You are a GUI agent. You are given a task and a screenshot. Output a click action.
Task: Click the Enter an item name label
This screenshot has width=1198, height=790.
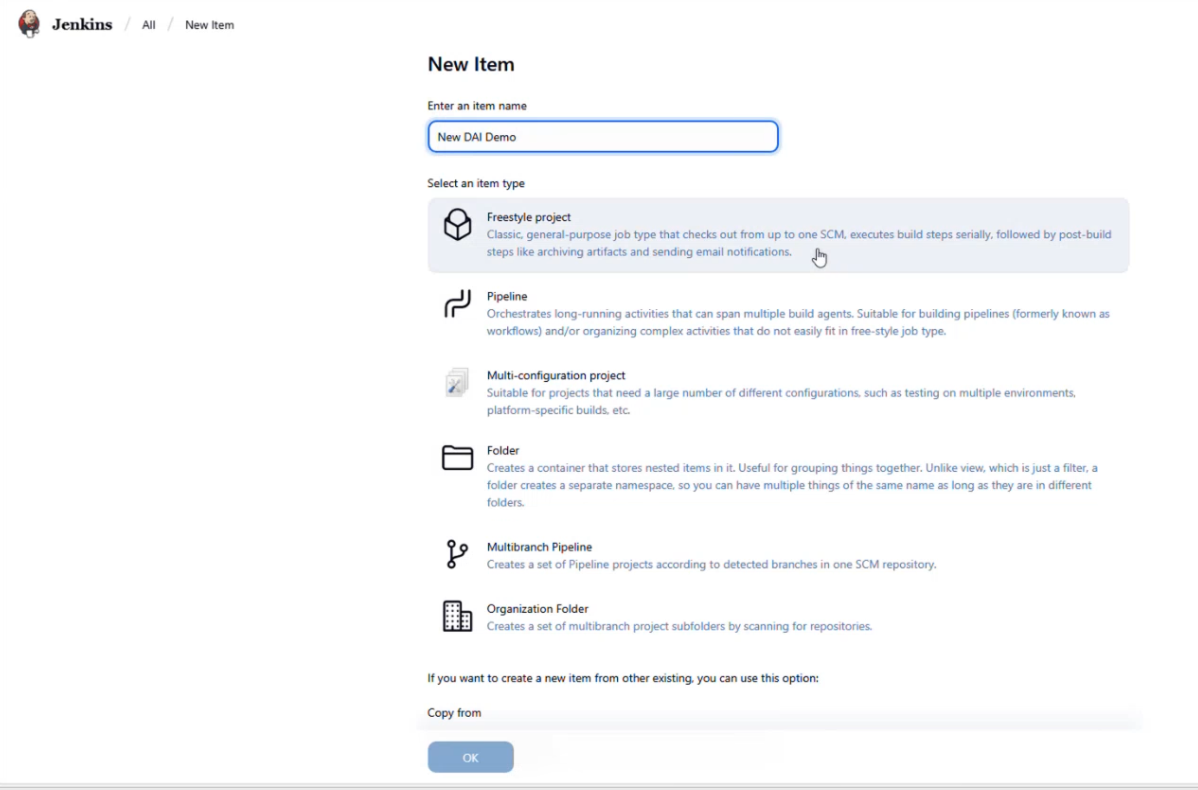pyautogui.click(x=477, y=105)
